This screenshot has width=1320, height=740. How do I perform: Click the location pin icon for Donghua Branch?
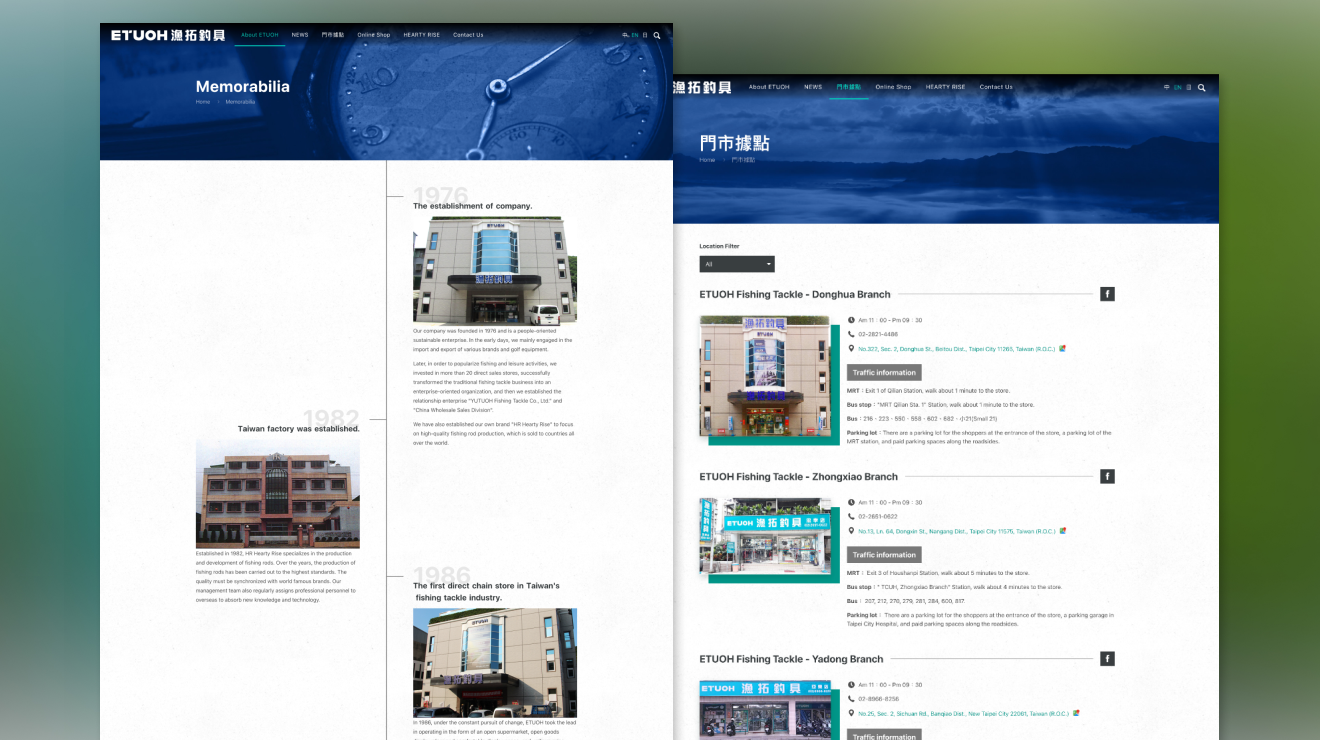851,349
